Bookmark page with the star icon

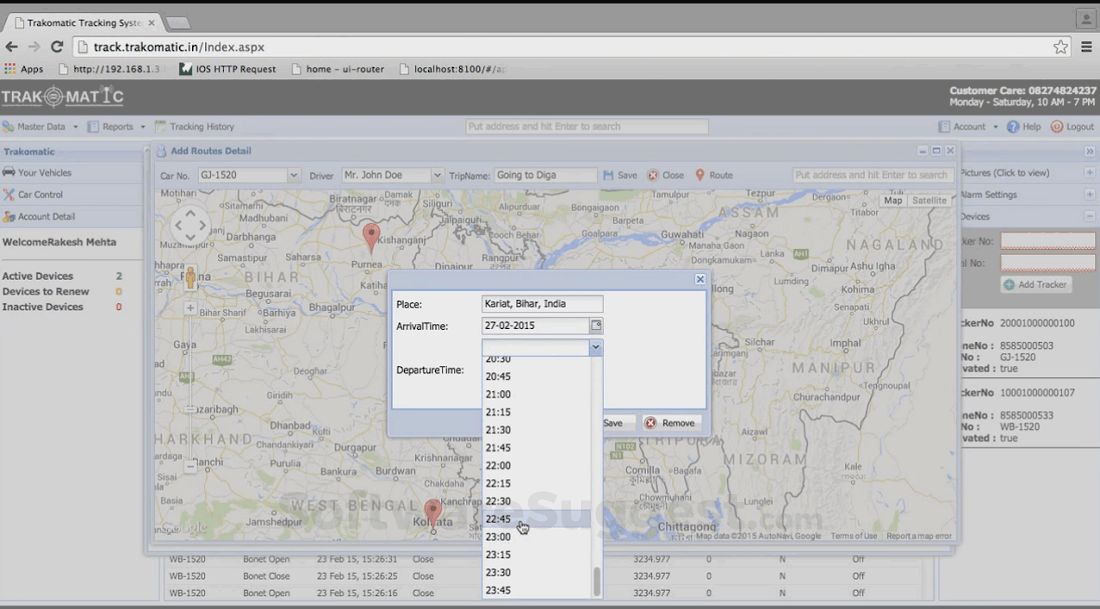pyautogui.click(x=1060, y=47)
